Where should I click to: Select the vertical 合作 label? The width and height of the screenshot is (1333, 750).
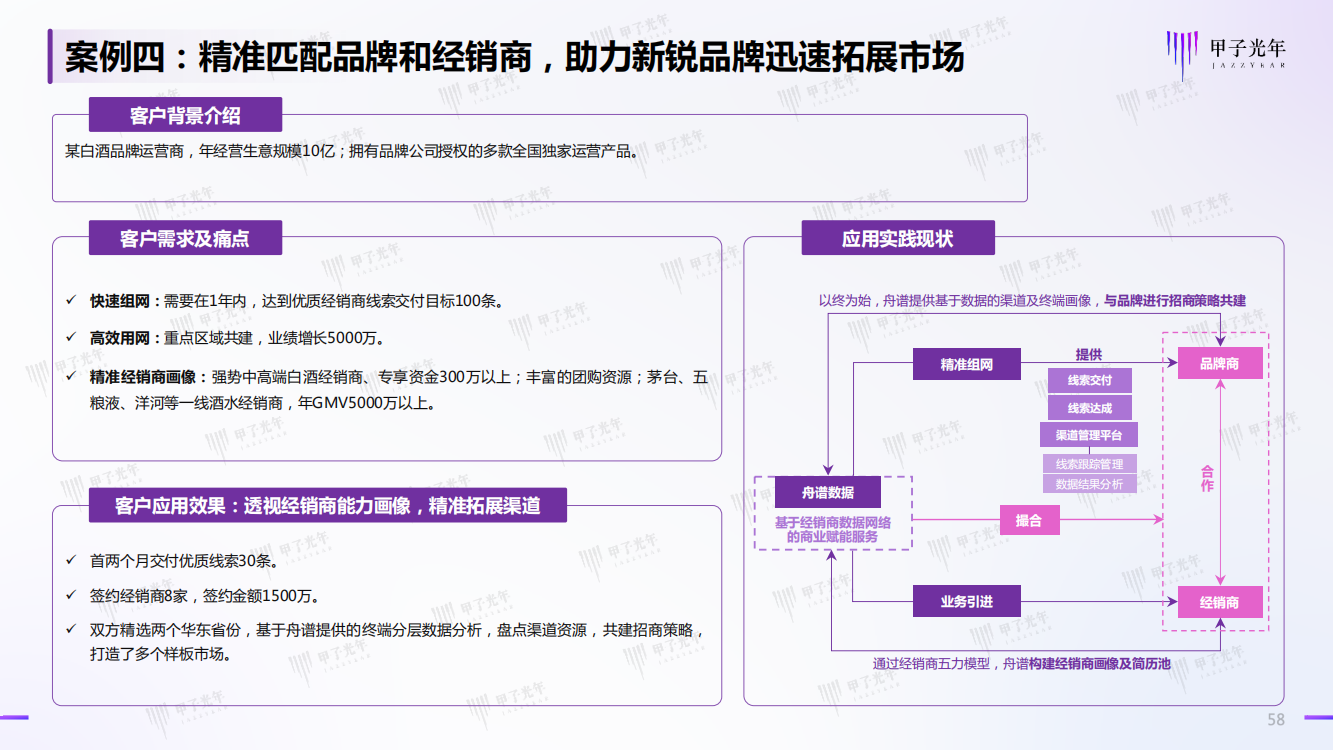click(x=1206, y=478)
